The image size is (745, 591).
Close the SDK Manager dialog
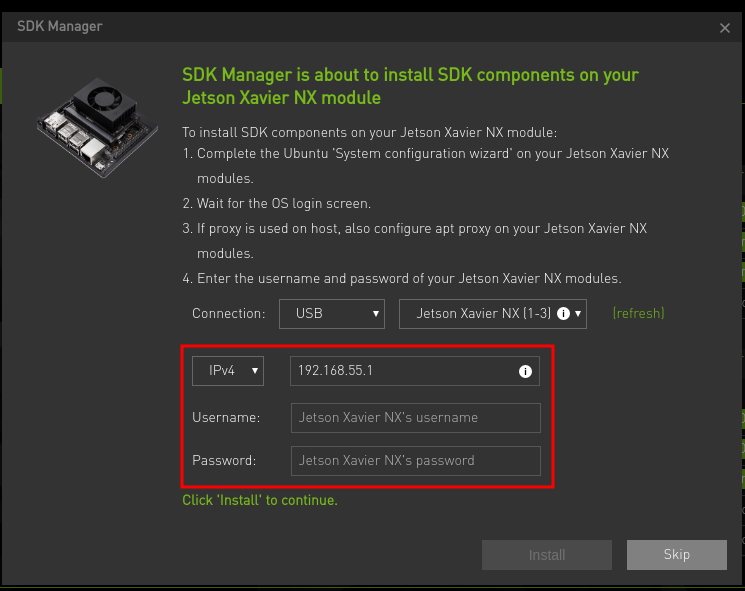(x=724, y=29)
